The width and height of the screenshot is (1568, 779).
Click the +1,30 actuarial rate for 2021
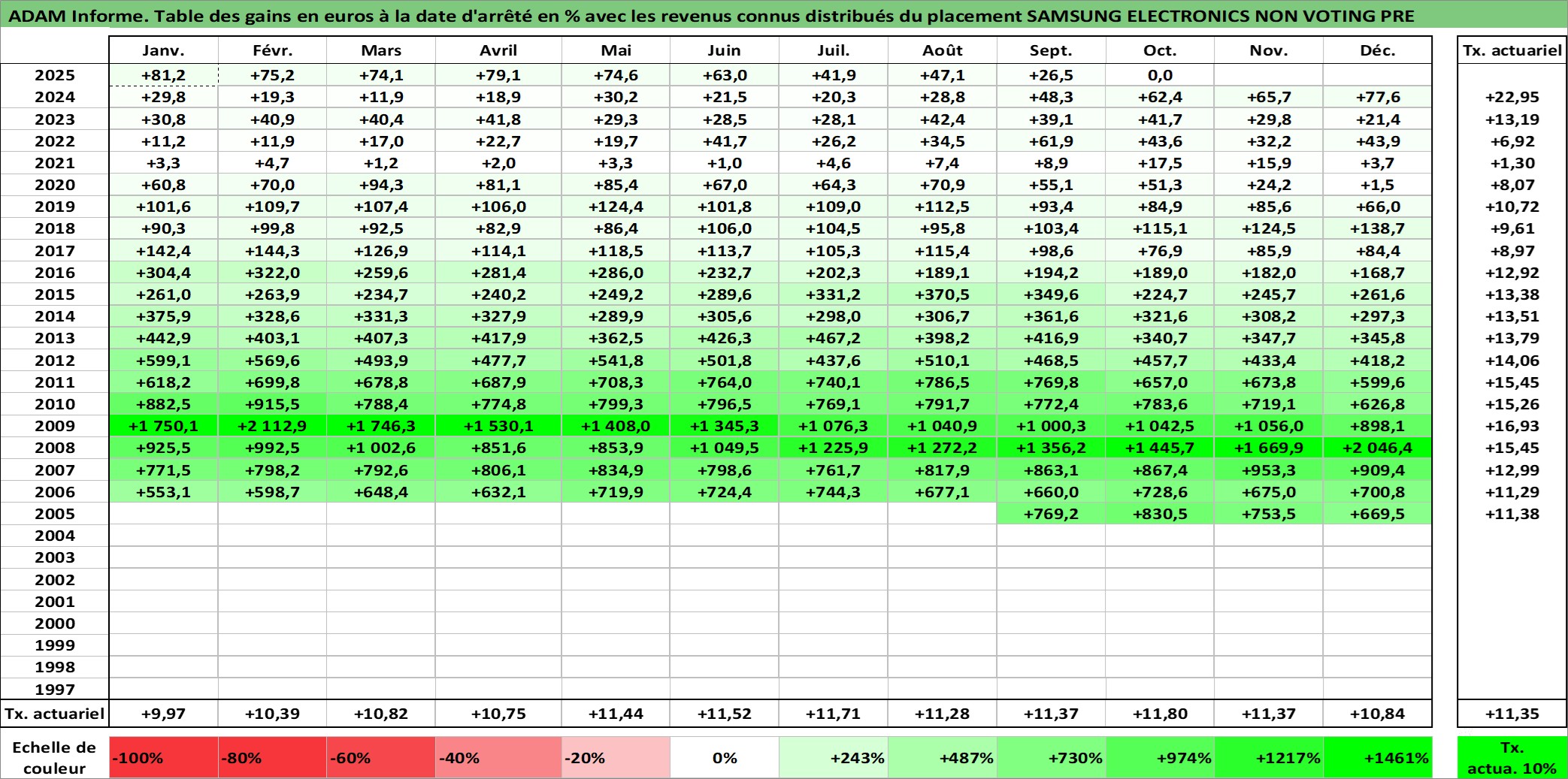point(1512,163)
